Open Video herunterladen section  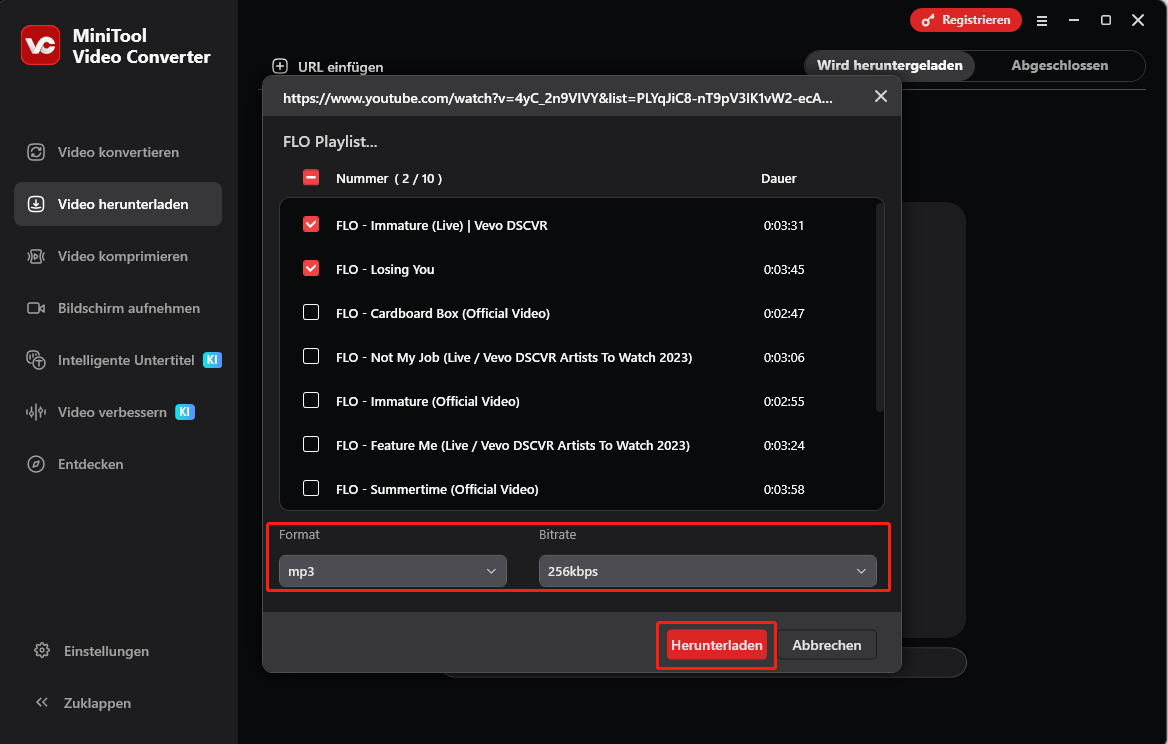coord(118,204)
